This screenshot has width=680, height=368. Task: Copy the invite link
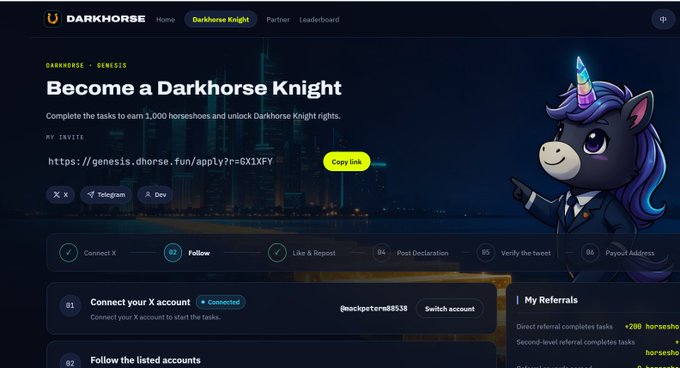click(x=347, y=162)
